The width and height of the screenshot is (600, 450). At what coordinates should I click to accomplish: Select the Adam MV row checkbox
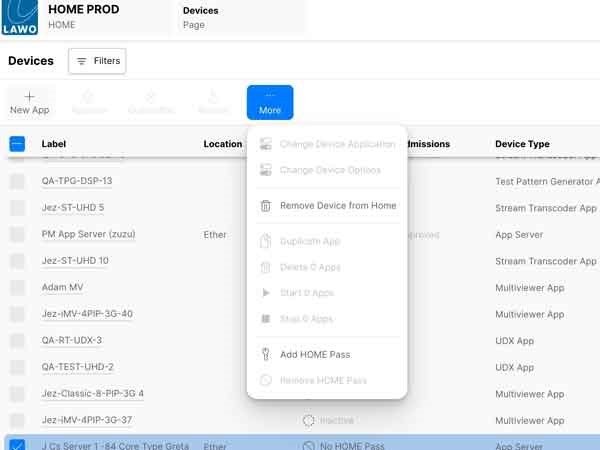point(17,287)
